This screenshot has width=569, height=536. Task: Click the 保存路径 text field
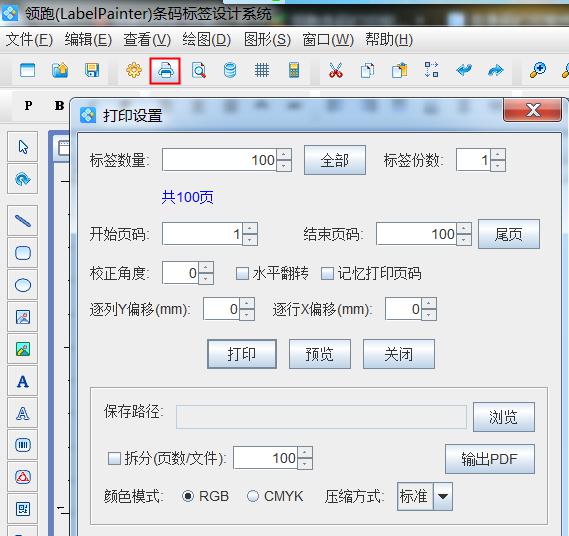(x=321, y=417)
